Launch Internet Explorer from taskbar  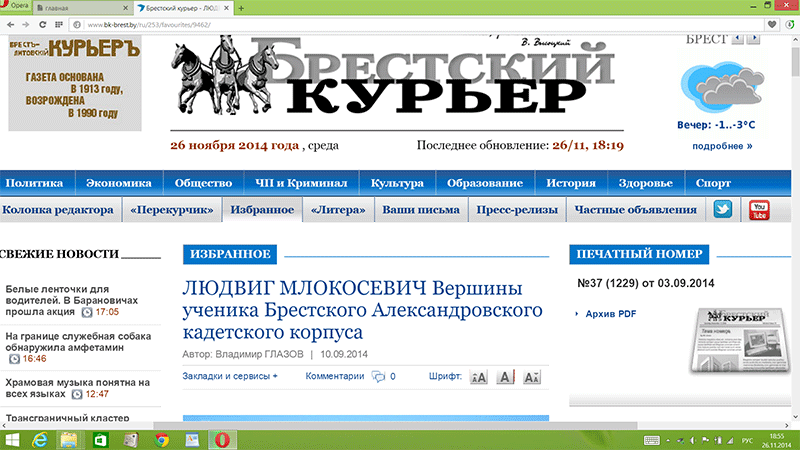click(40, 440)
